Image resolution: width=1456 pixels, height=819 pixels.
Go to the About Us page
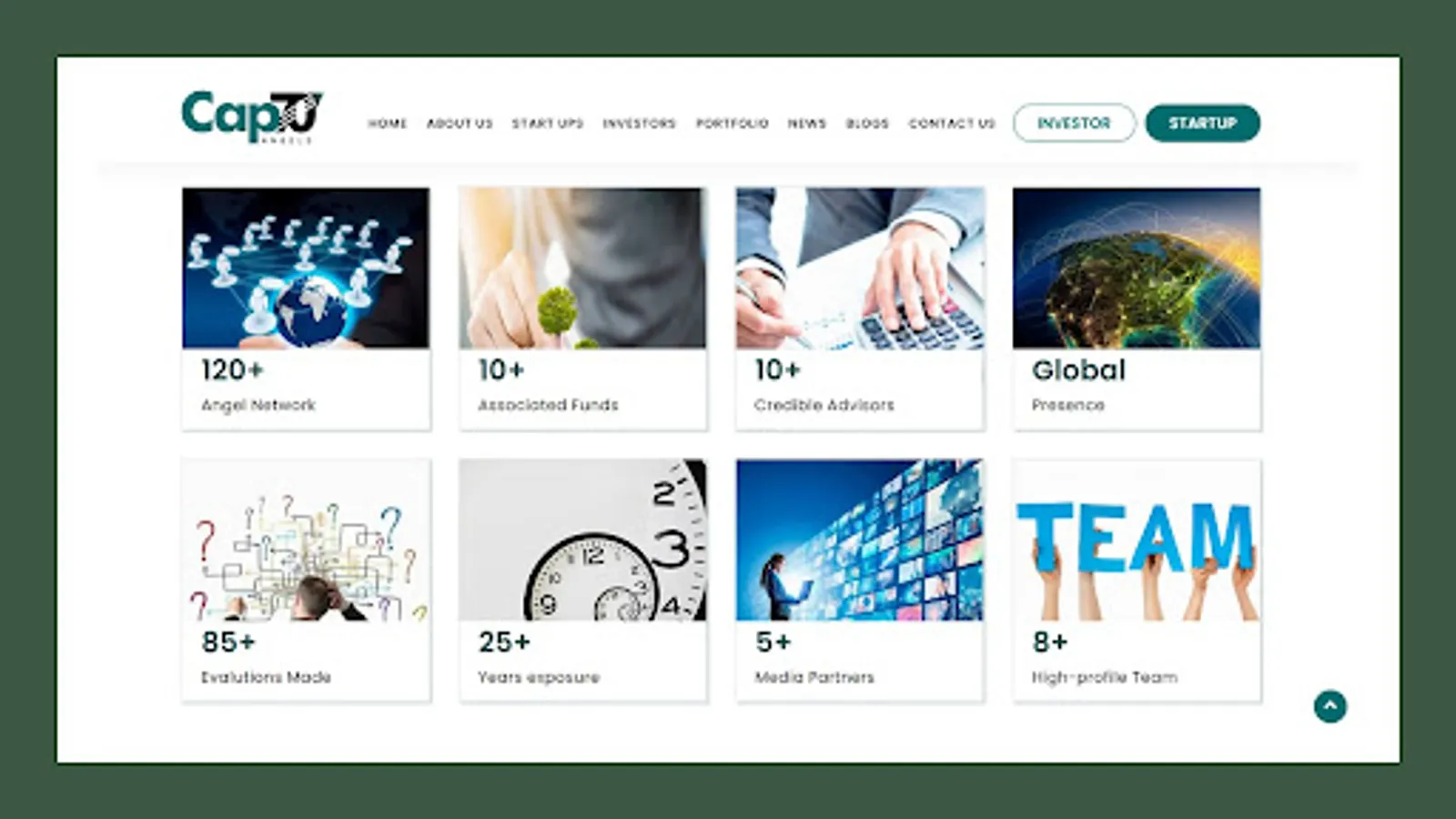[460, 123]
